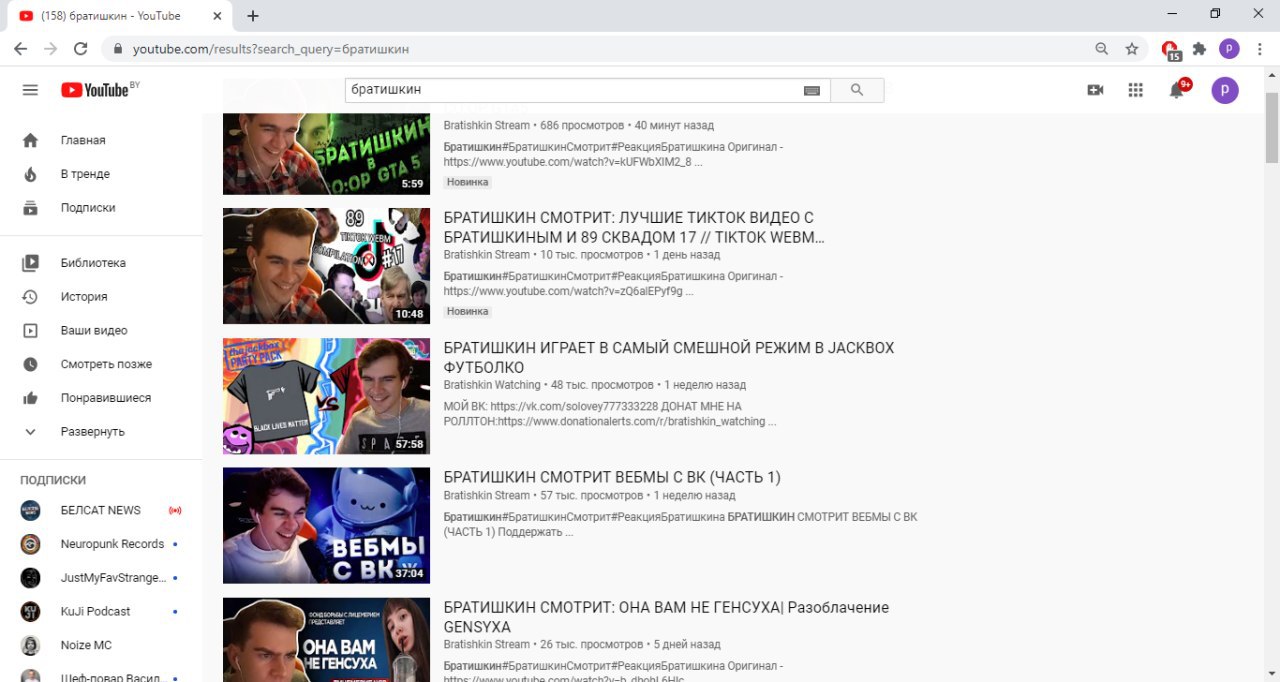Open the Neuropunk Records channel avatar
1280x682 pixels.
31,544
